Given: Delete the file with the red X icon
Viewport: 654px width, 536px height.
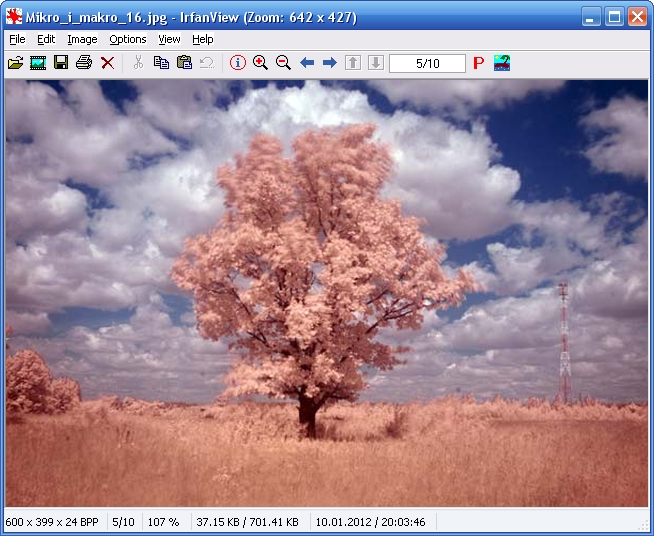Looking at the screenshot, I should click(x=107, y=63).
